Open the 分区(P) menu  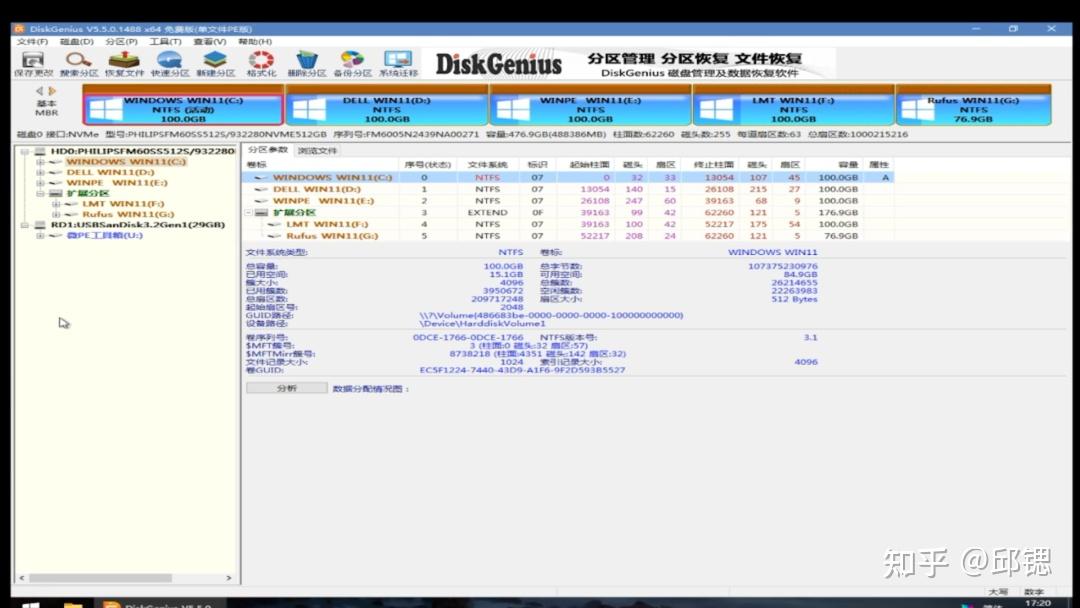[x=121, y=41]
